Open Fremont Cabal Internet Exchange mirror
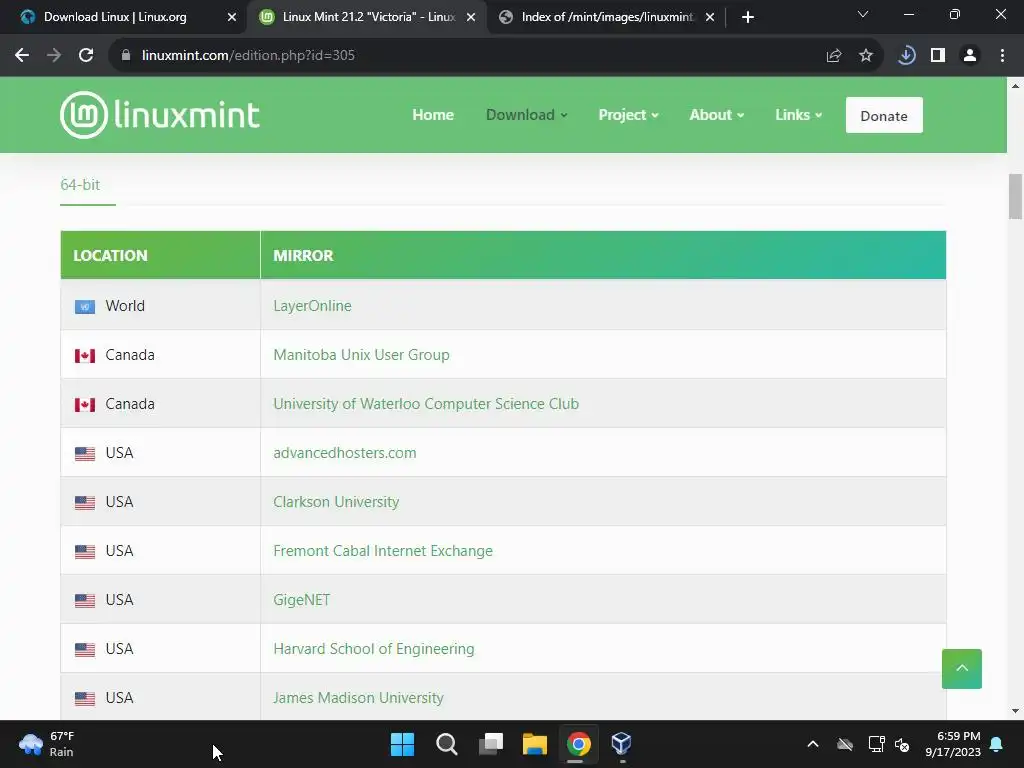1024x768 pixels. 383,551
